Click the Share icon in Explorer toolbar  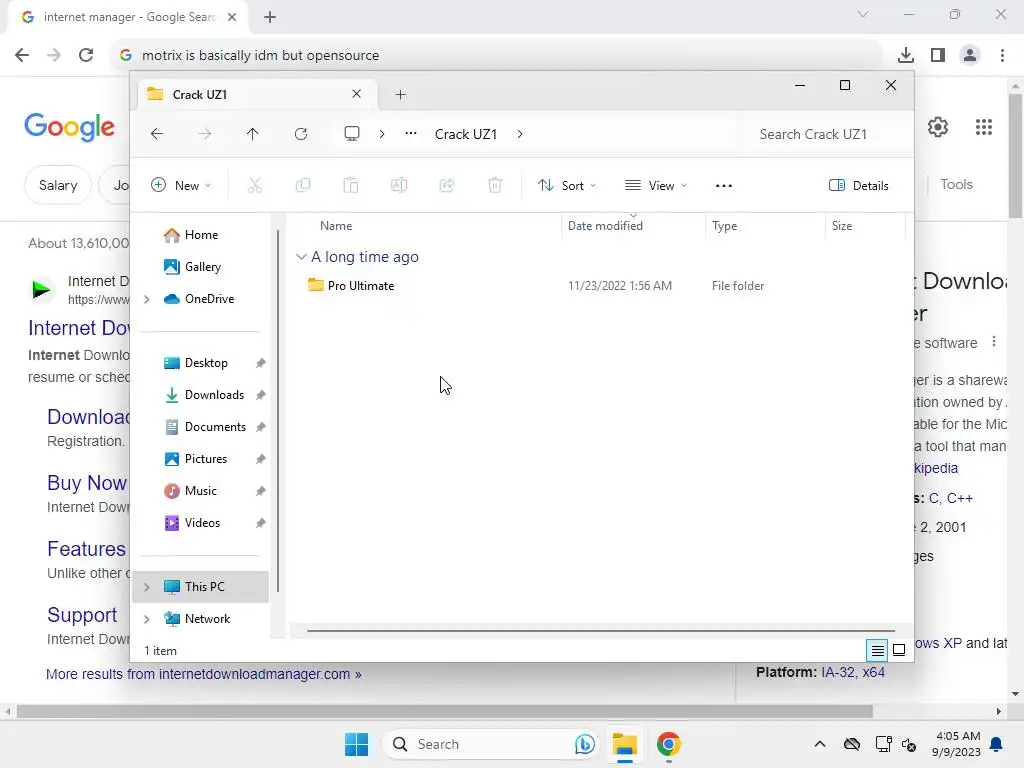pyautogui.click(x=447, y=185)
